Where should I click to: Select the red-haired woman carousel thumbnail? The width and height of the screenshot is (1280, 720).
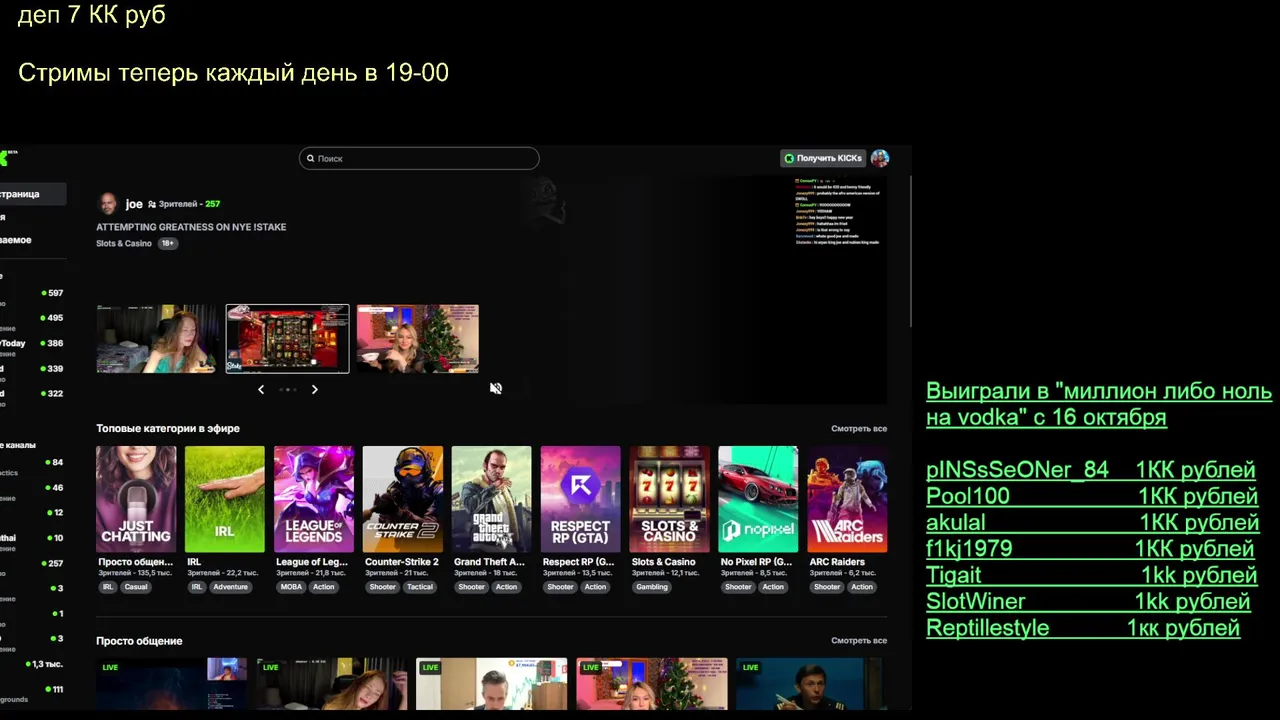click(157, 339)
